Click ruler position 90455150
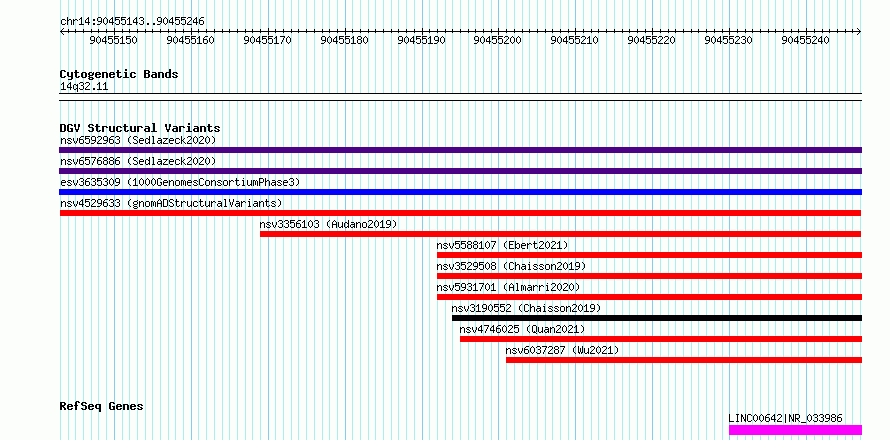The width and height of the screenshot is (890, 440). click(x=114, y=40)
